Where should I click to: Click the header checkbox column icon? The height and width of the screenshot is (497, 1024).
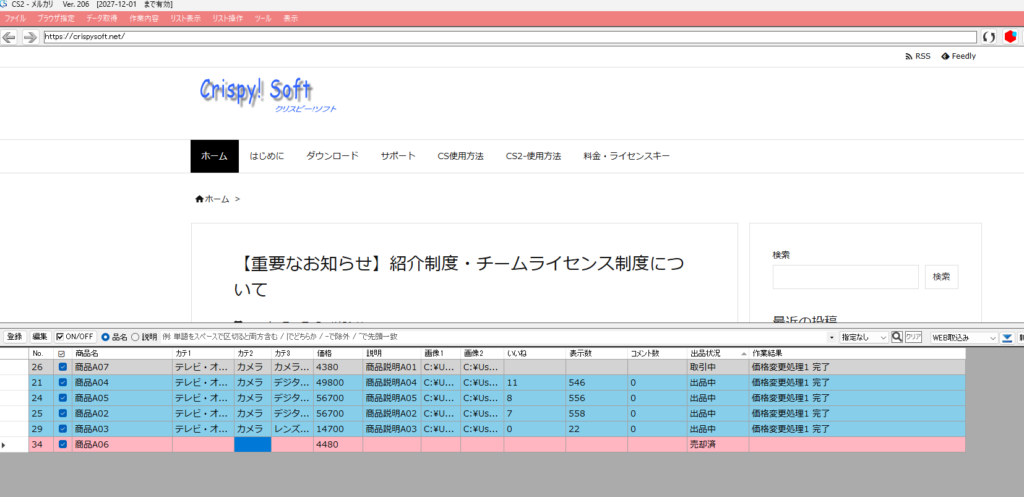pyautogui.click(x=62, y=353)
